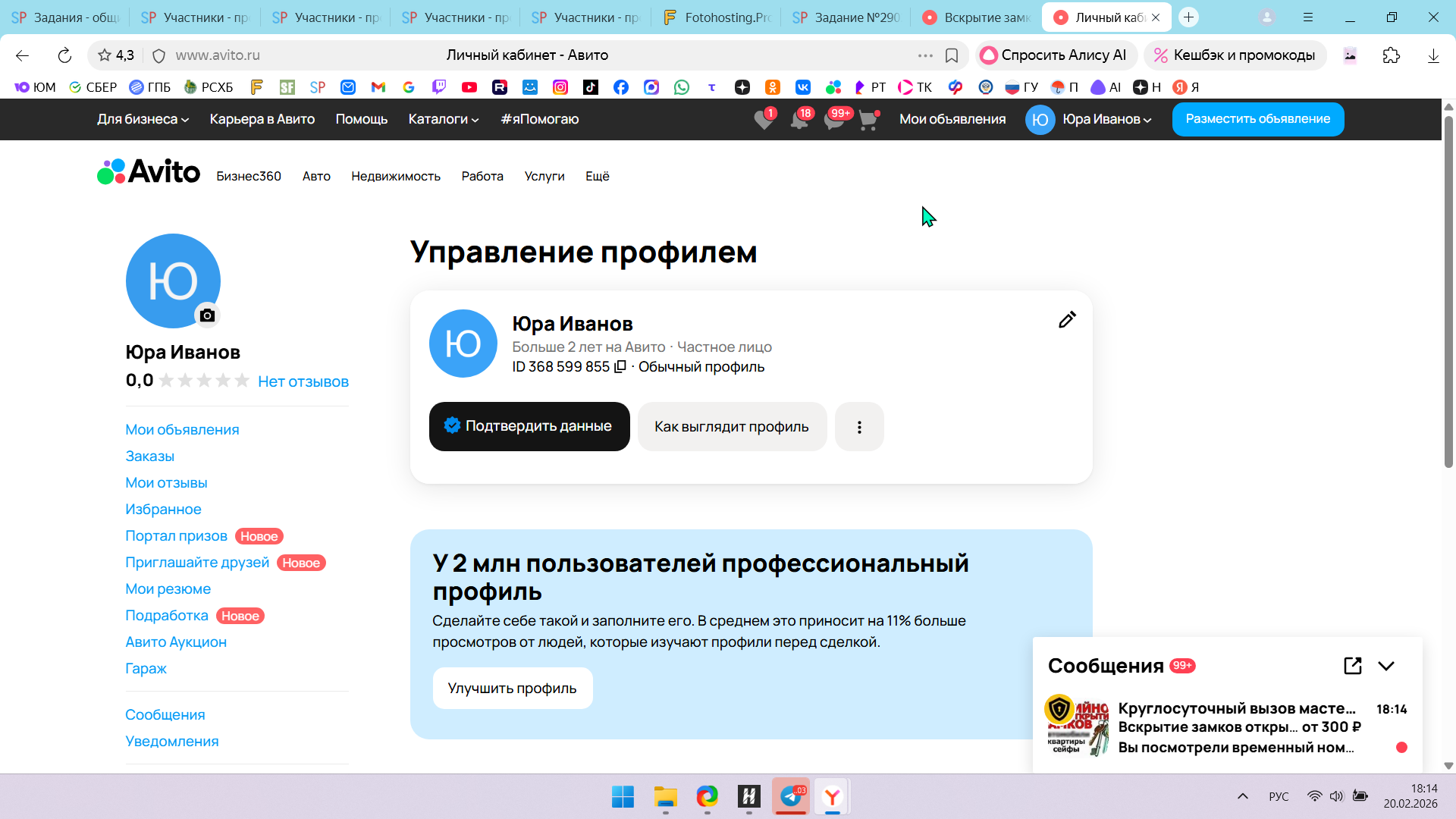
Task: Open Telegram from the taskbar
Action: [x=790, y=796]
